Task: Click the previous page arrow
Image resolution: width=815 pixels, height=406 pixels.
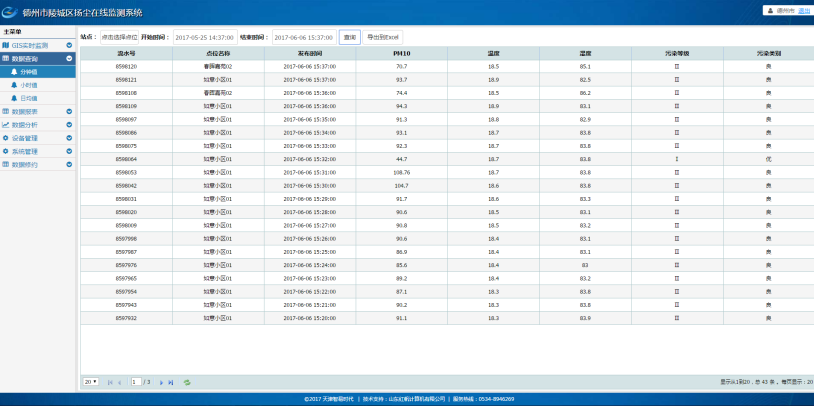Action: pos(120,382)
